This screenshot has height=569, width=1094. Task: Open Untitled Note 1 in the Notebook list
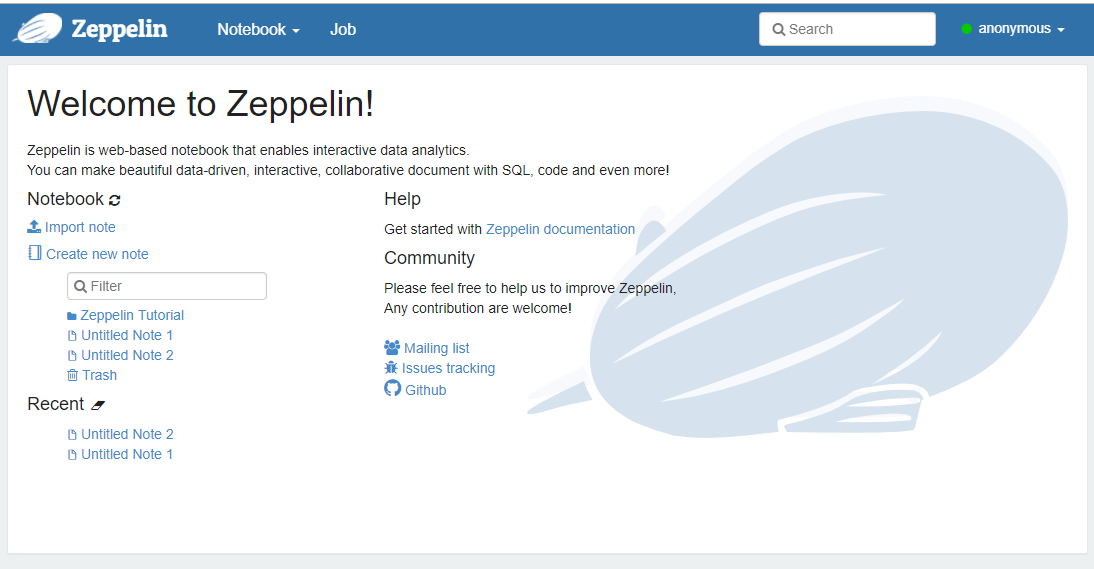pyautogui.click(x=127, y=335)
